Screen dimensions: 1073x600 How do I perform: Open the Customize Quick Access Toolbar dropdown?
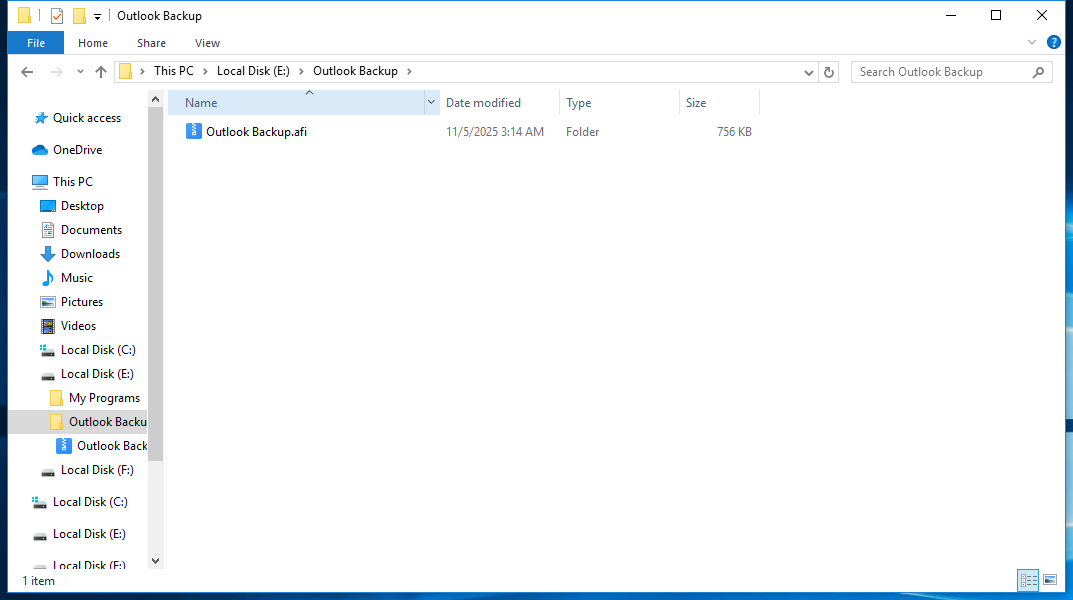[x=97, y=16]
